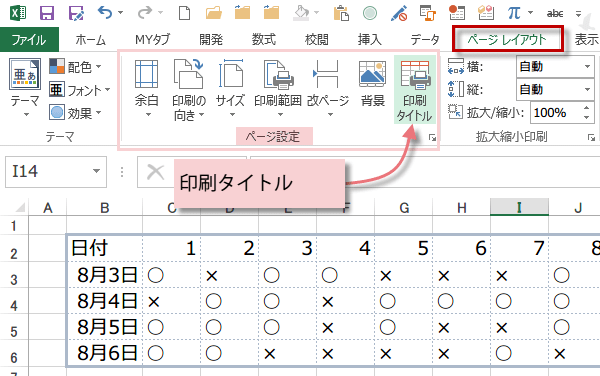Switch to the 数式 tab
This screenshot has height=376, width=600.
point(264,39)
